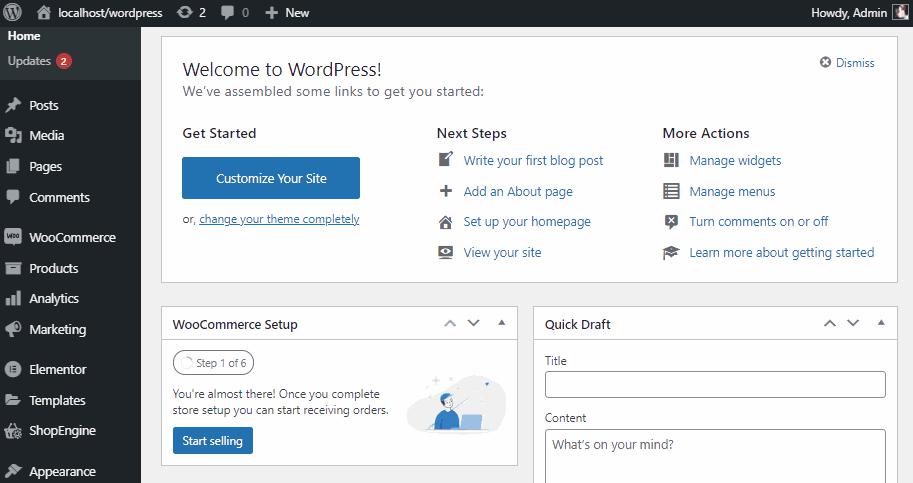Dismiss the Welcome panel
This screenshot has width=913, height=483.
pyautogui.click(x=847, y=62)
